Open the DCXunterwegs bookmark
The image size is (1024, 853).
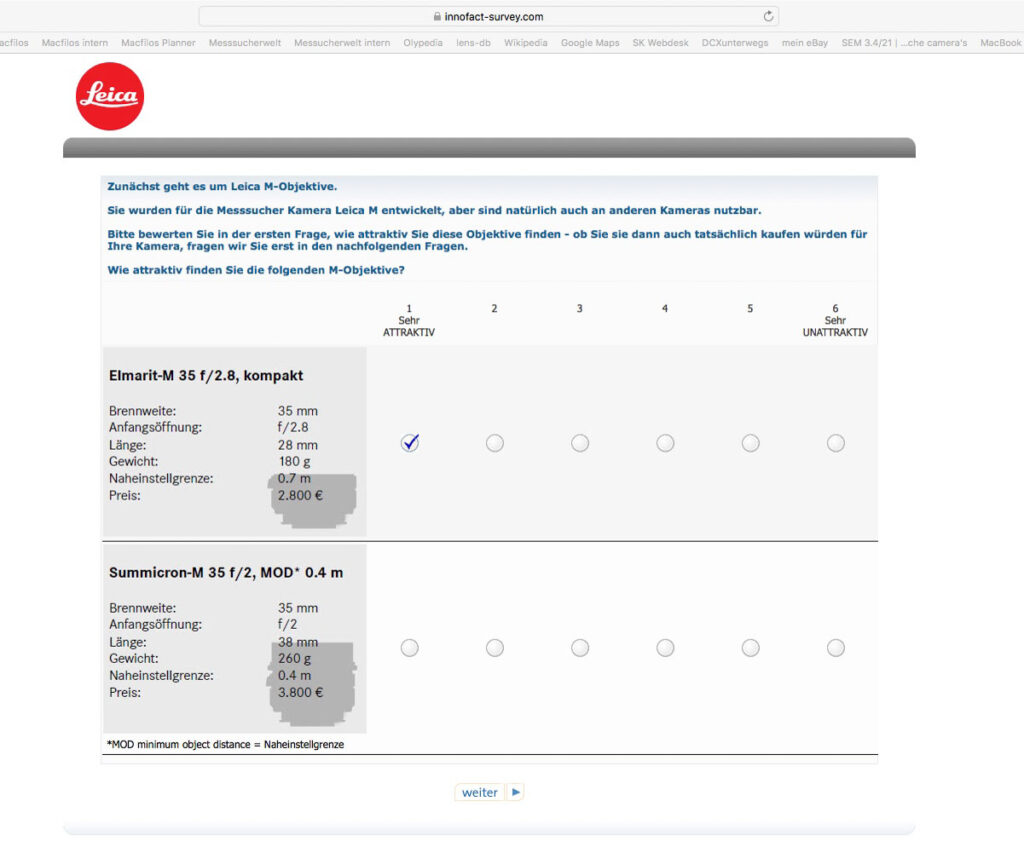(x=735, y=42)
